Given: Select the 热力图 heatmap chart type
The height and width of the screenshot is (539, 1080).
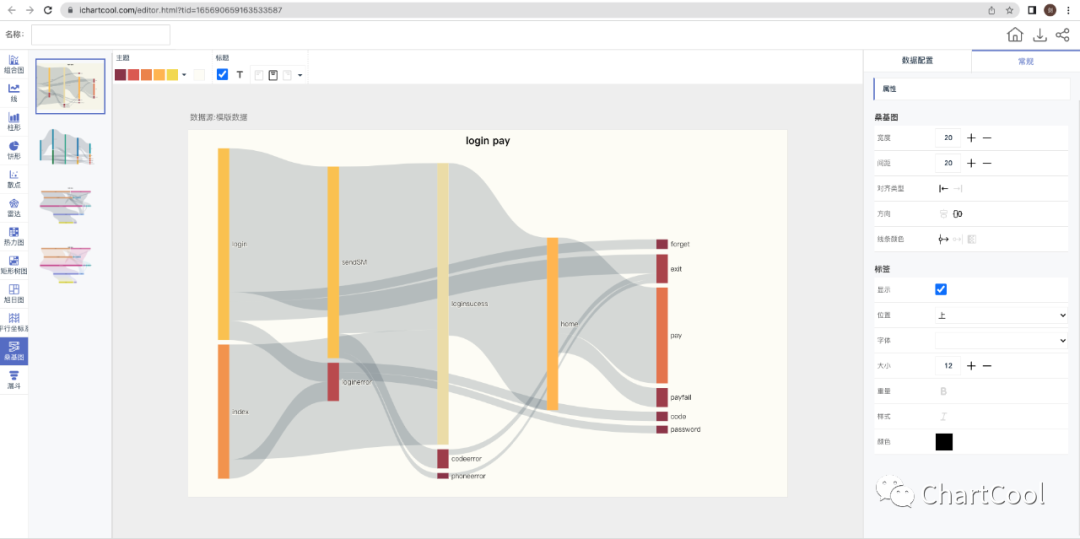Looking at the screenshot, I should point(14,236).
